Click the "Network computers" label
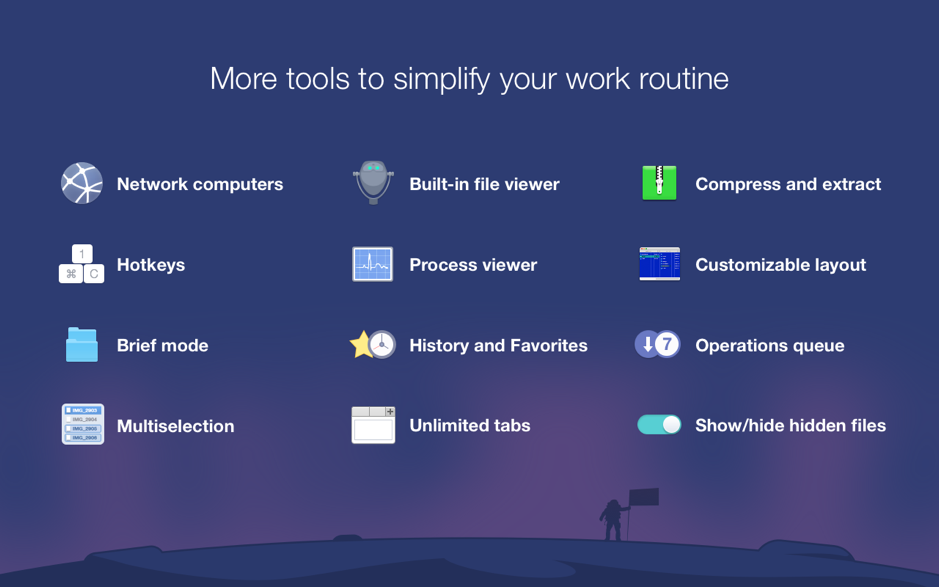 200,184
